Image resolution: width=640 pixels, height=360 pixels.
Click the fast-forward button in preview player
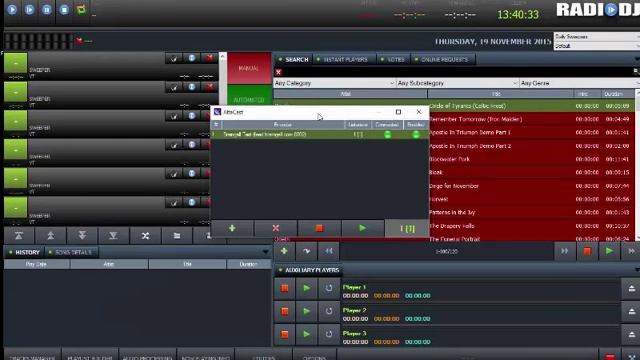[x=564, y=251]
